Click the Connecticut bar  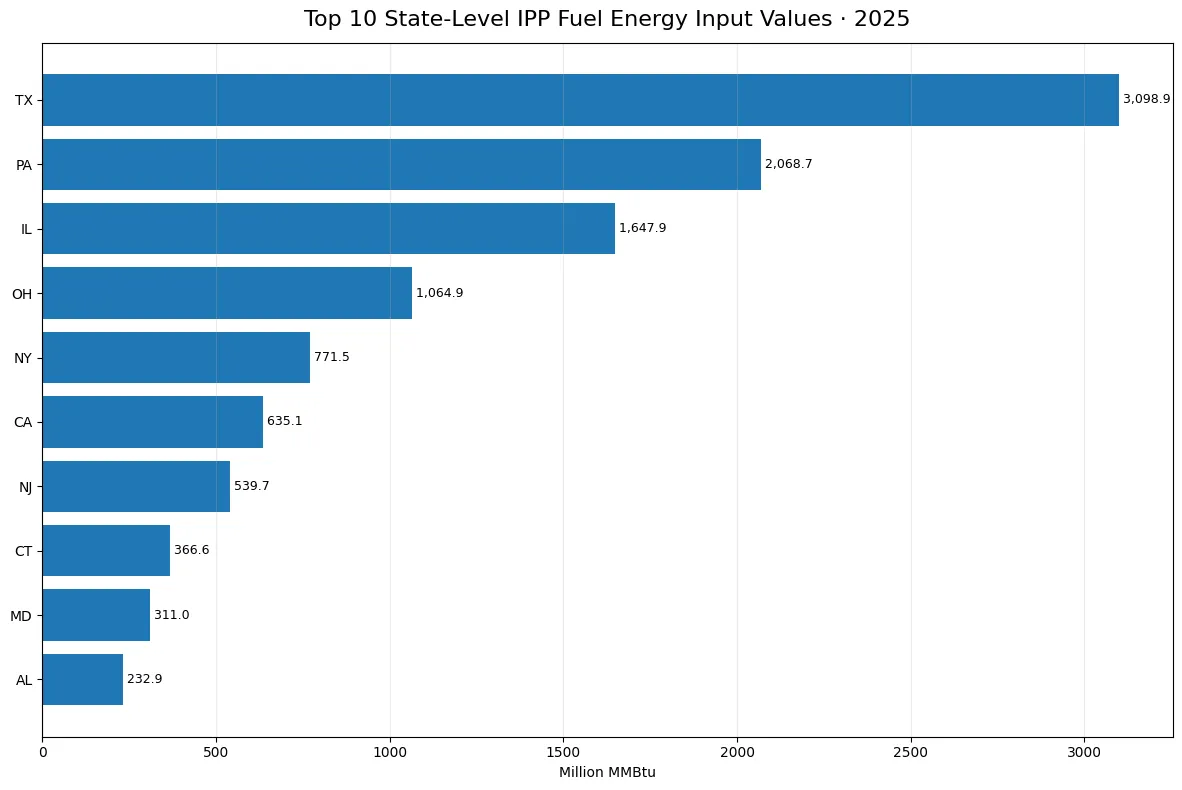pyautogui.click(x=106, y=550)
